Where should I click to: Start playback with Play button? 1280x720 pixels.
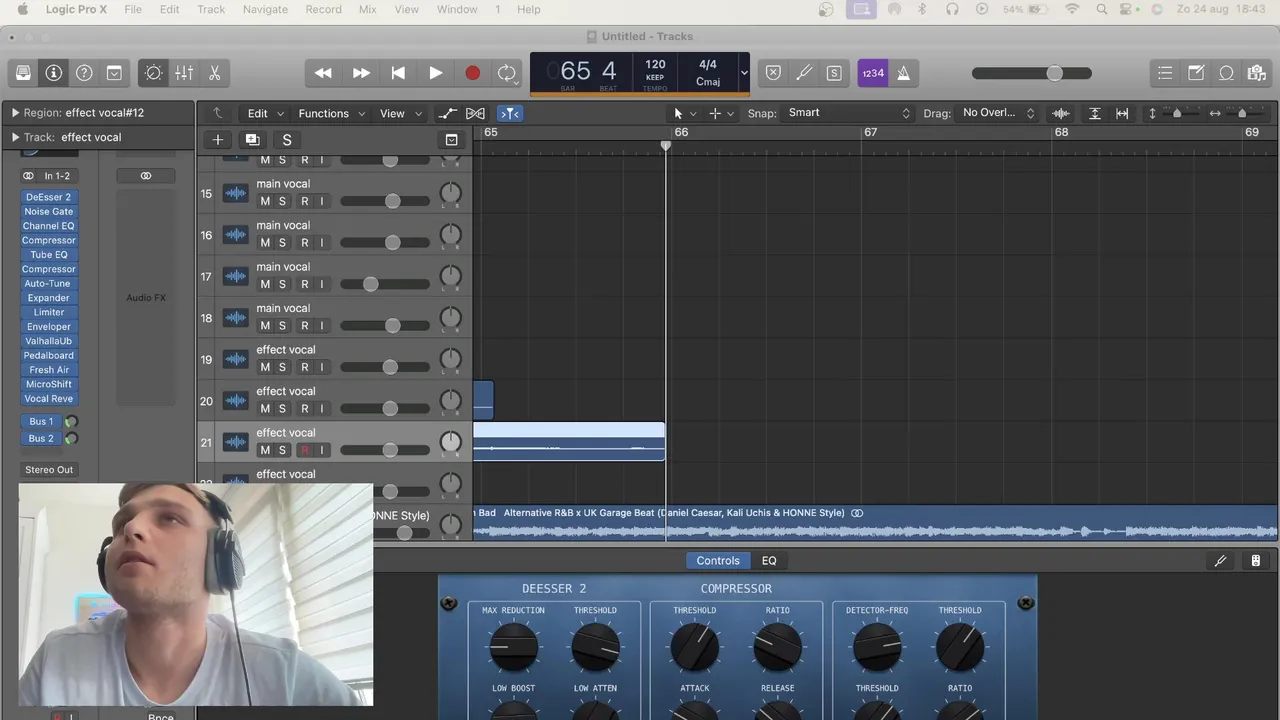tap(436, 73)
